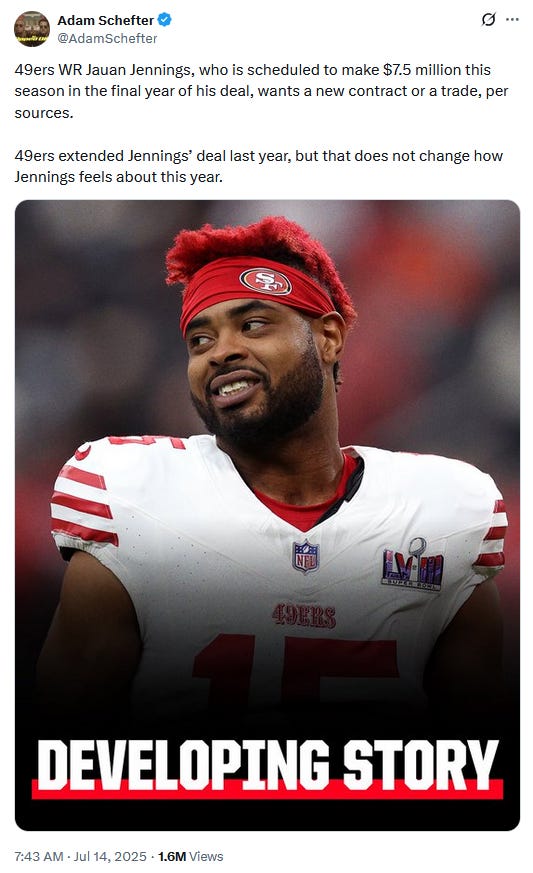This screenshot has height=873, width=533.
Task: Click the red stripes on left sleeve
Action: pyautogui.click(x=84, y=506)
